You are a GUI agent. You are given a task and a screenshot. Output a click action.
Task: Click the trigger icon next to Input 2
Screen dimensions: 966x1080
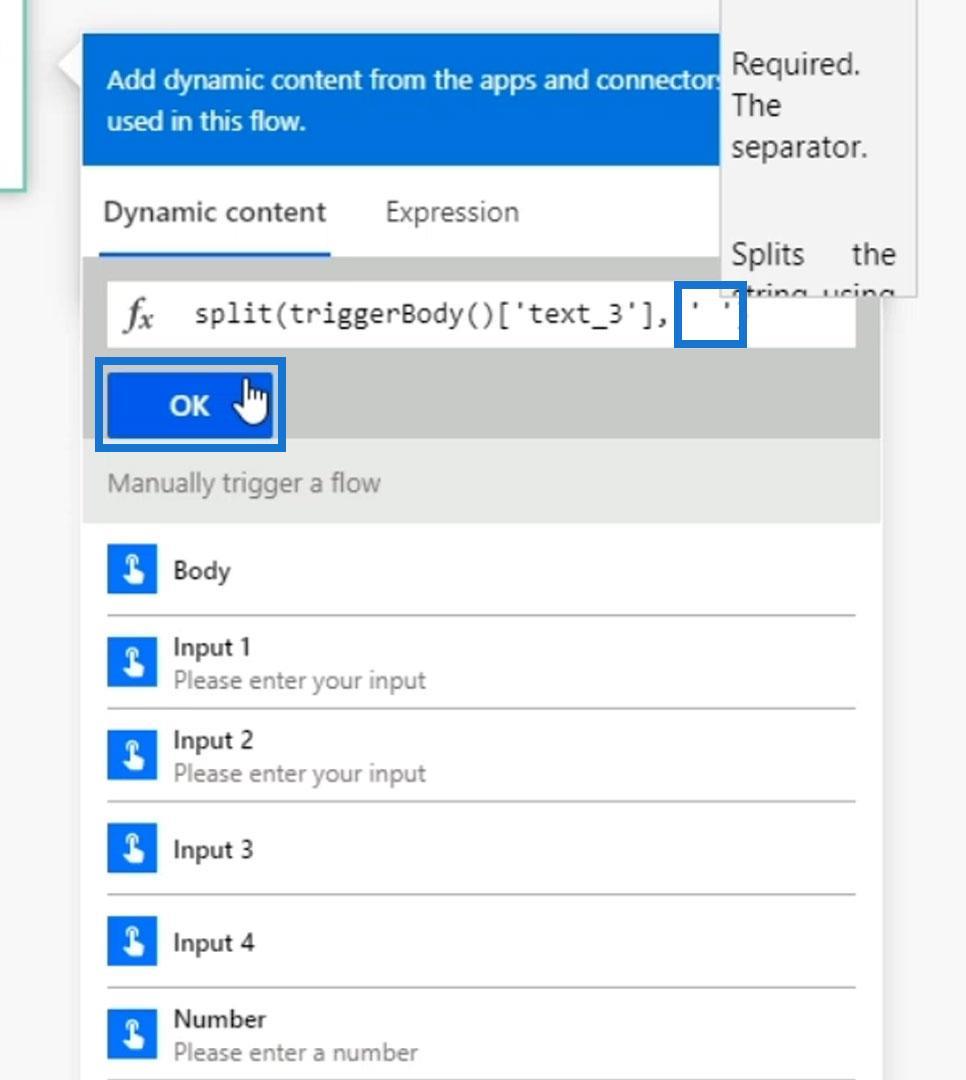pyautogui.click(x=132, y=755)
